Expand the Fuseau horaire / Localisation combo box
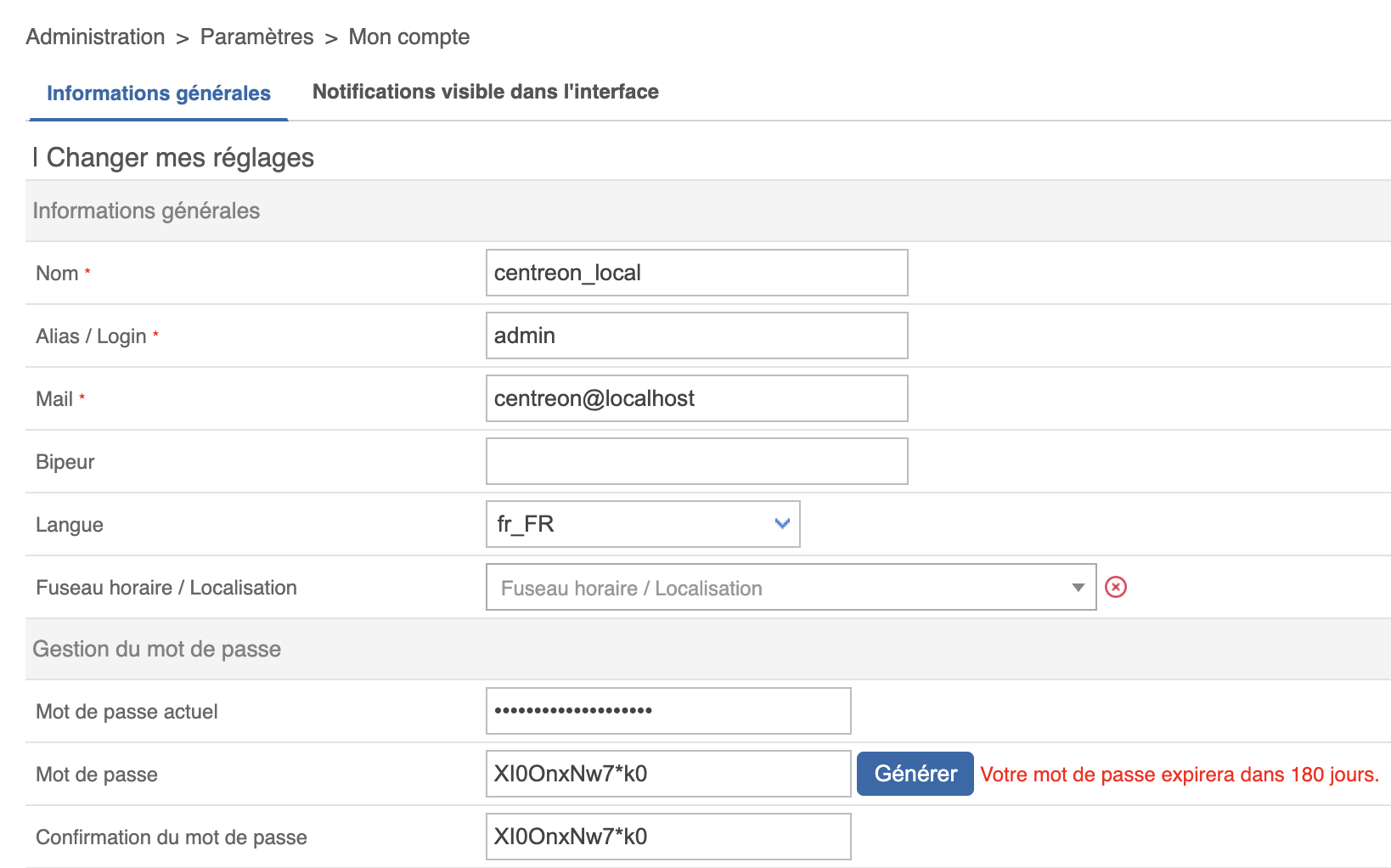 coord(790,588)
